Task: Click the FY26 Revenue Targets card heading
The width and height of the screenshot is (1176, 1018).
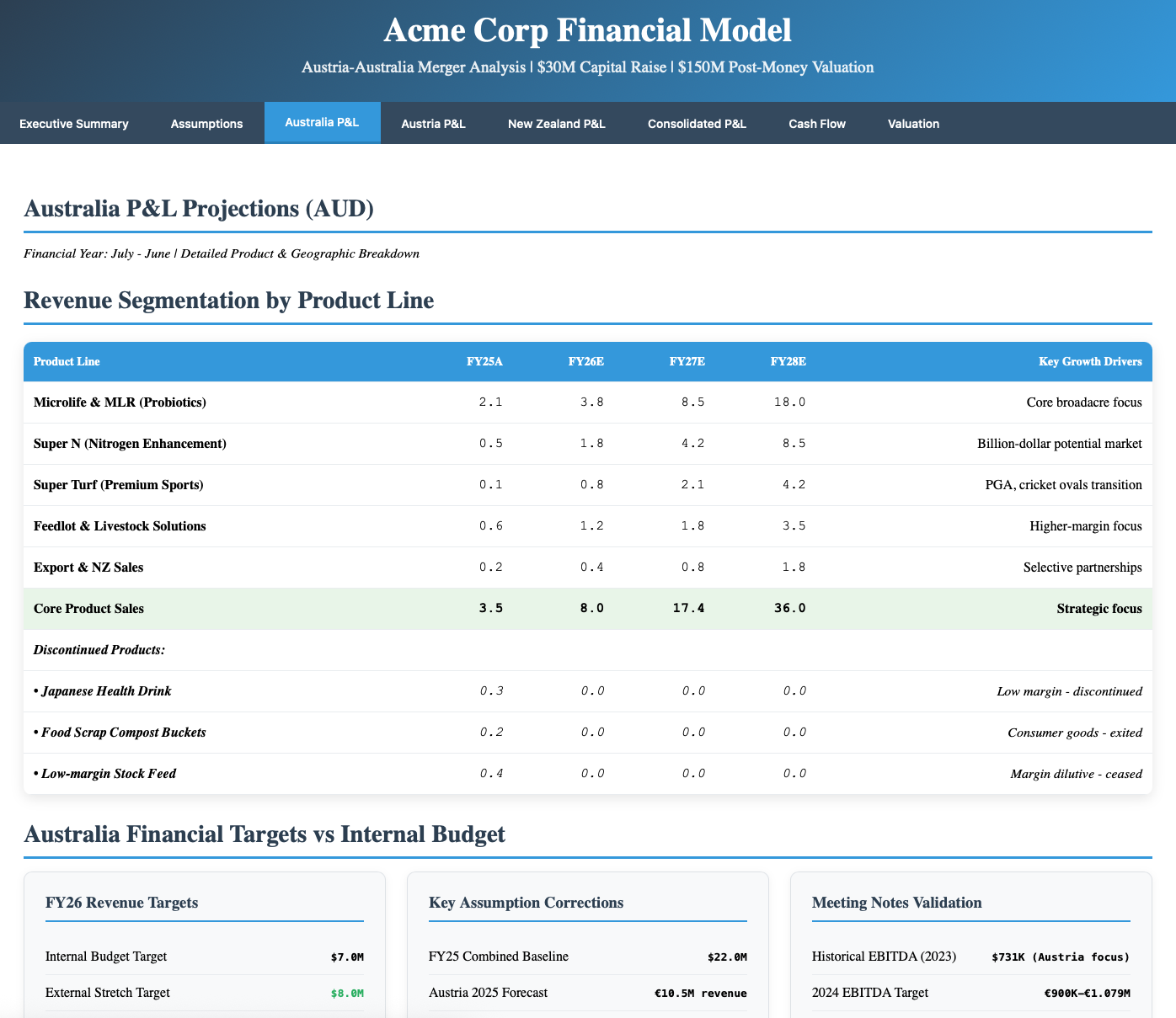Action: point(122,903)
